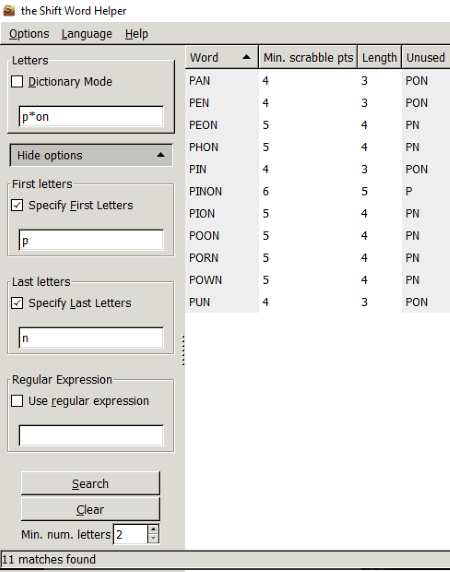Click the Word column sort arrow
The width and height of the screenshot is (450, 572).
(x=247, y=57)
